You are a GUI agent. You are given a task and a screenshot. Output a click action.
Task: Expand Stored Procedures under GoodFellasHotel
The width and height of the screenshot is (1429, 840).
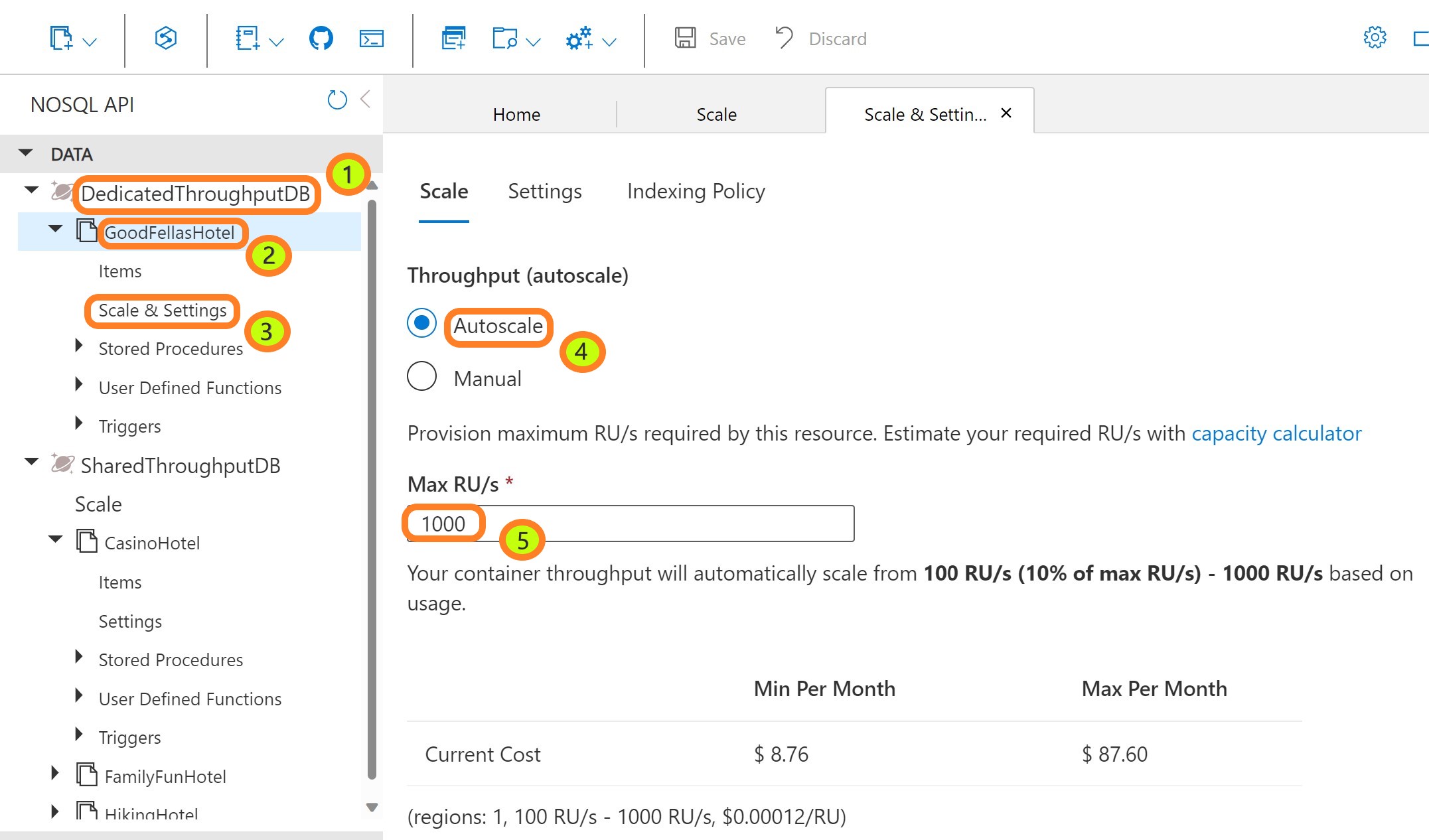coord(79,346)
